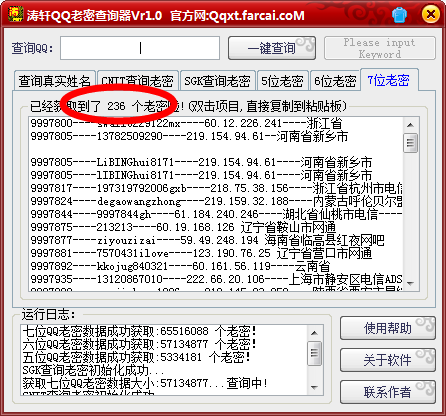
Task: Click the app logo in title bar
Action: tap(15, 14)
